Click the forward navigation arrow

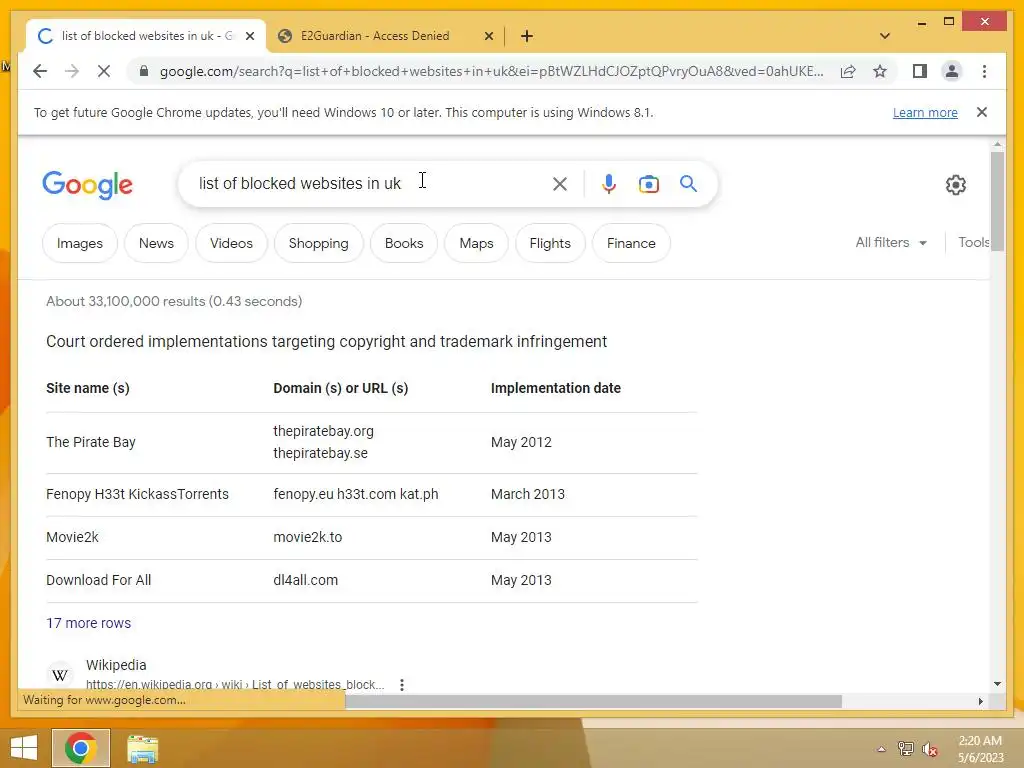coord(72,71)
